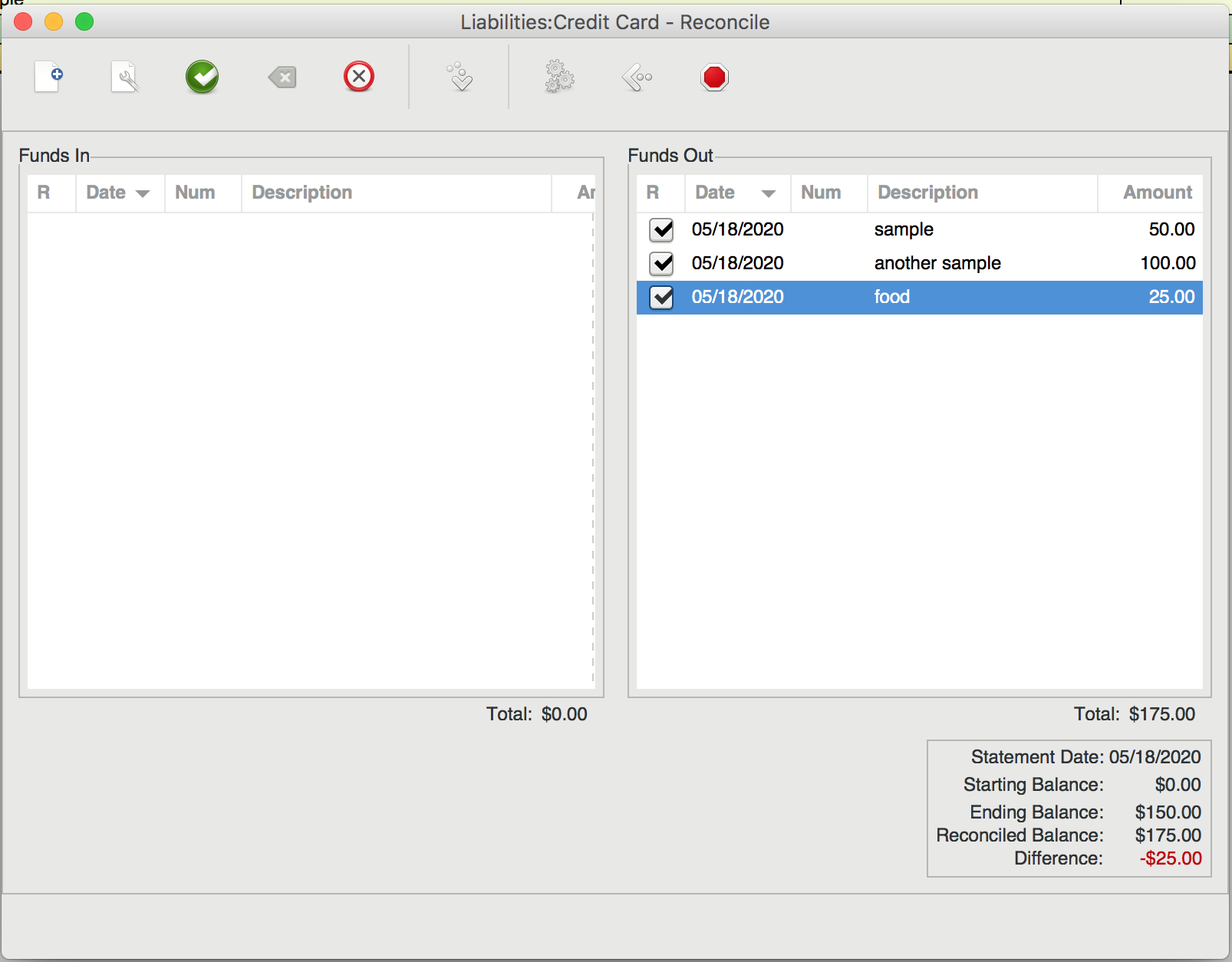Screen dimensions: 1232x962
Task: Uncheck the 'sample' 50.00 transaction checkbox
Action: (x=661, y=229)
